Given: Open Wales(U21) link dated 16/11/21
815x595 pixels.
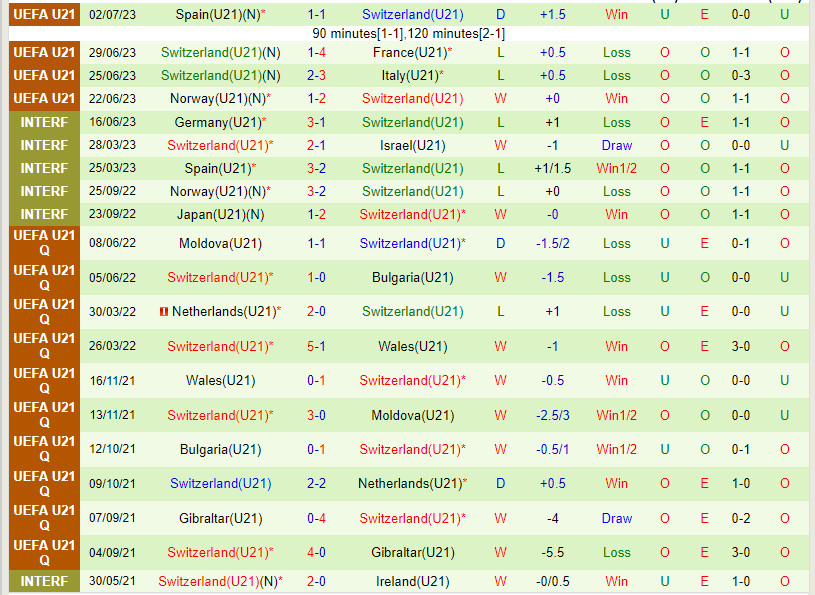Looking at the screenshot, I should coord(220,380).
